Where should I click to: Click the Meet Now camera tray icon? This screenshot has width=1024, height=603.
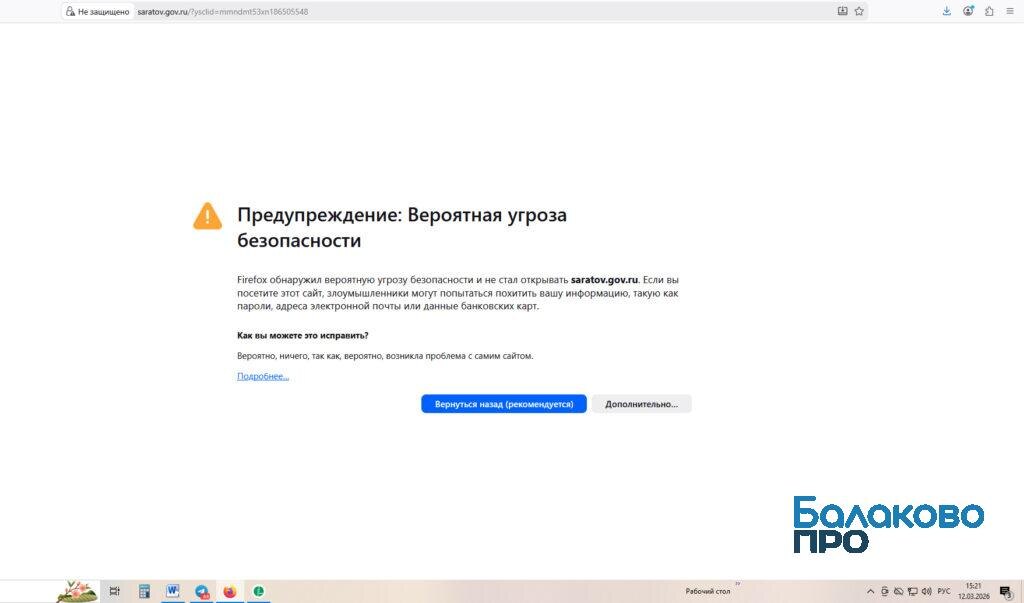[885, 591]
